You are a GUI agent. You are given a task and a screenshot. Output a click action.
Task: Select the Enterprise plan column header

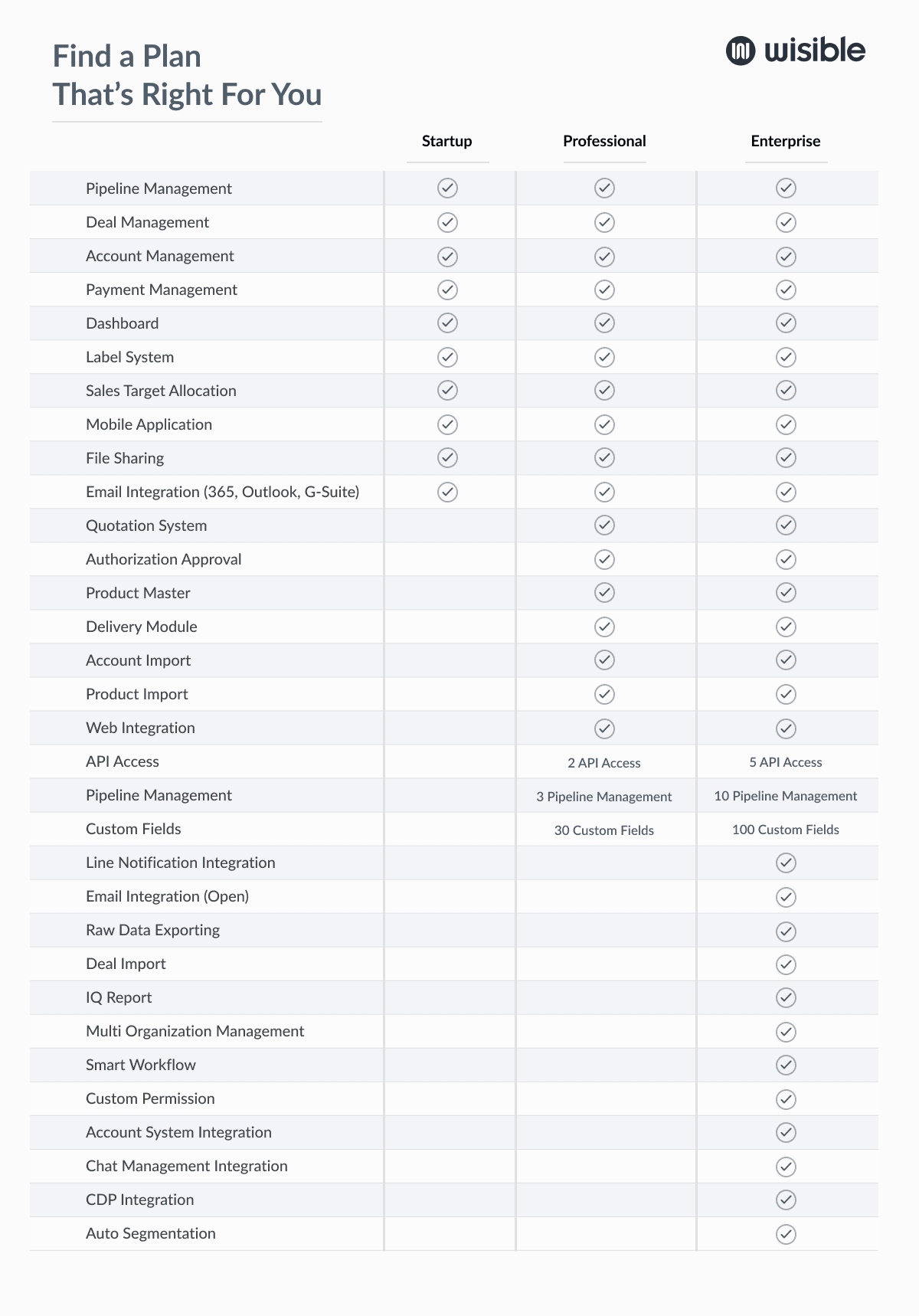pyautogui.click(x=786, y=141)
